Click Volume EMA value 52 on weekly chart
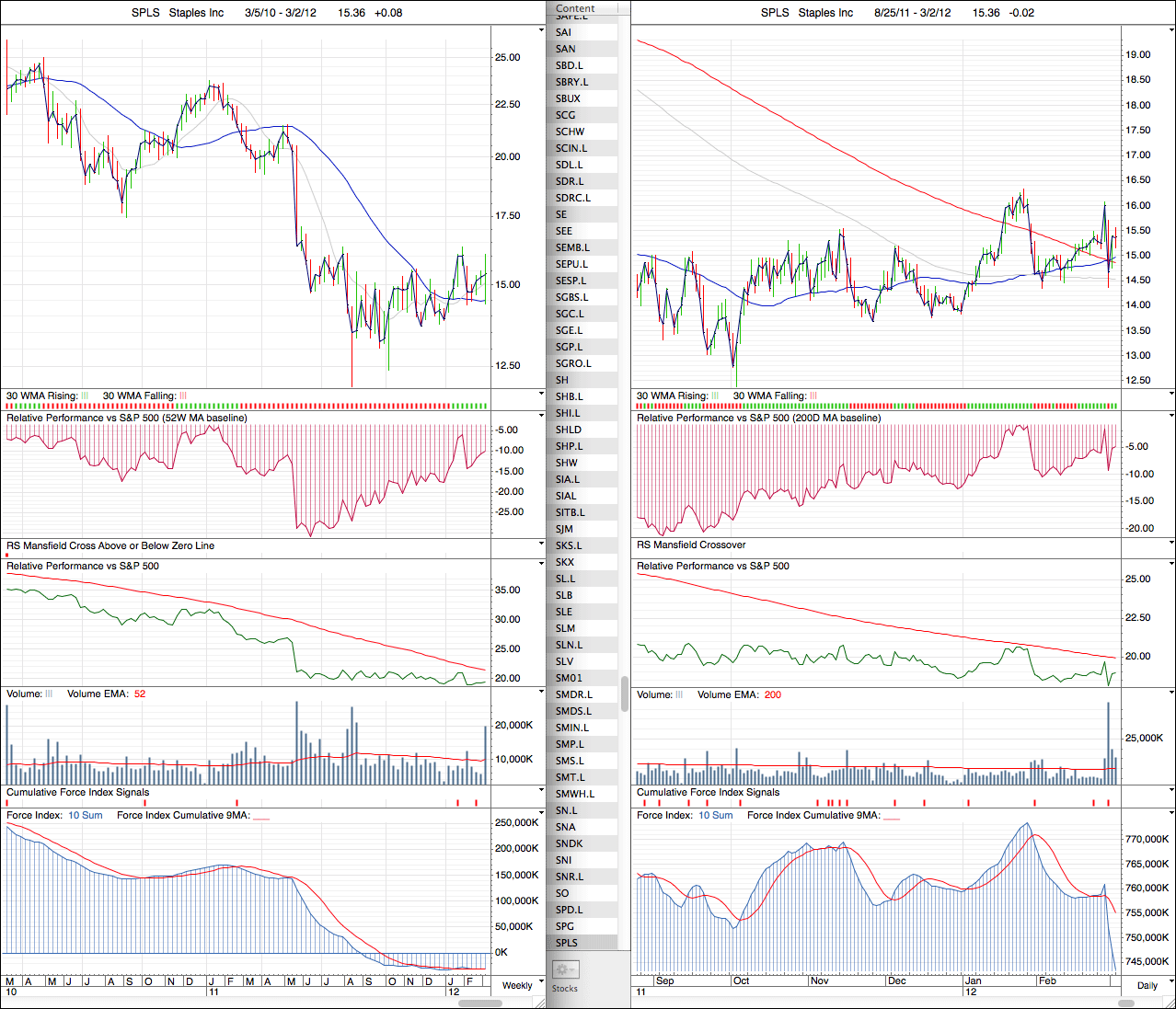 [x=140, y=694]
